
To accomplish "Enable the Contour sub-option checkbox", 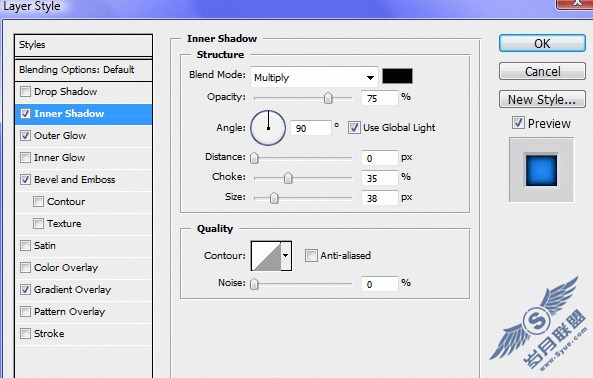I will pyautogui.click(x=38, y=201).
